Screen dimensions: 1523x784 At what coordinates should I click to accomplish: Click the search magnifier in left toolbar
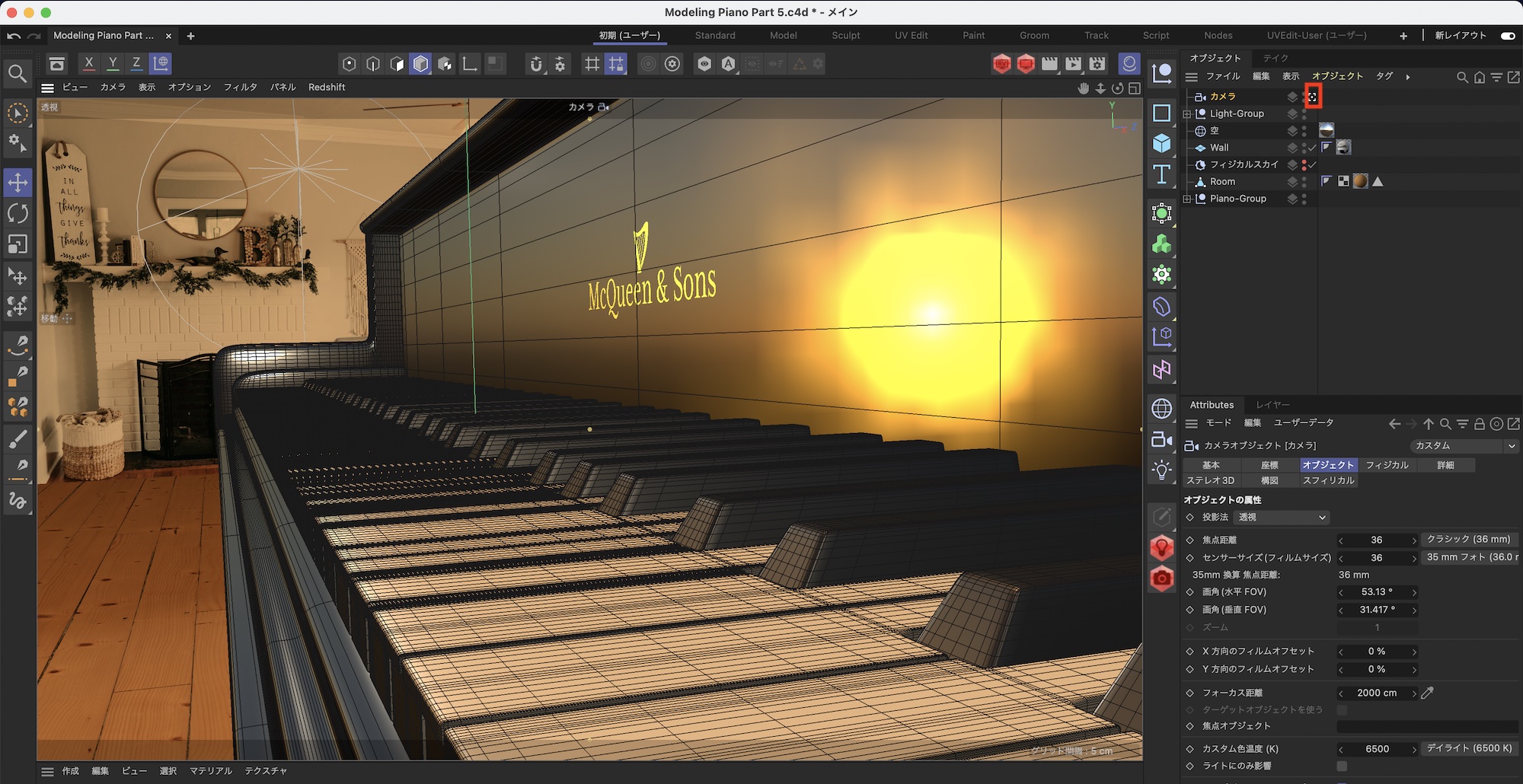[x=18, y=74]
